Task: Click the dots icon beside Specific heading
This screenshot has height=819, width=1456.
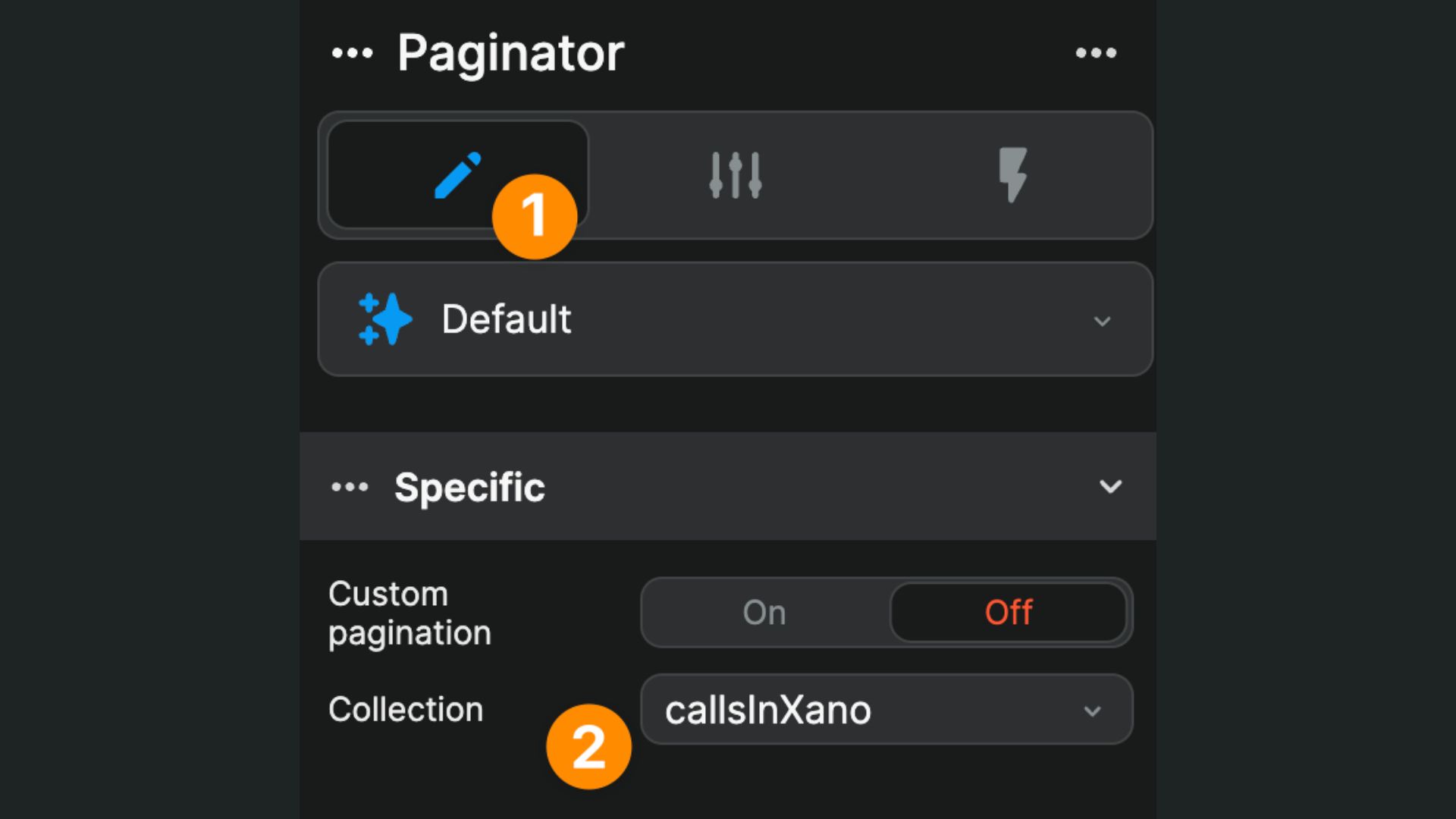Action: coord(350,486)
